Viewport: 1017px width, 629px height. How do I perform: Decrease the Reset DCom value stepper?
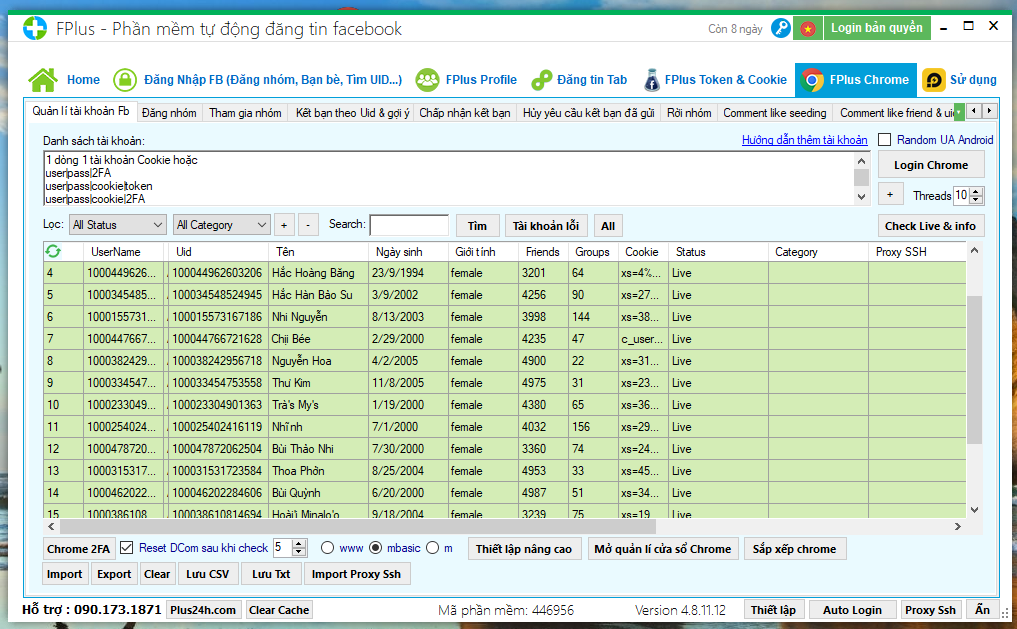click(x=299, y=552)
